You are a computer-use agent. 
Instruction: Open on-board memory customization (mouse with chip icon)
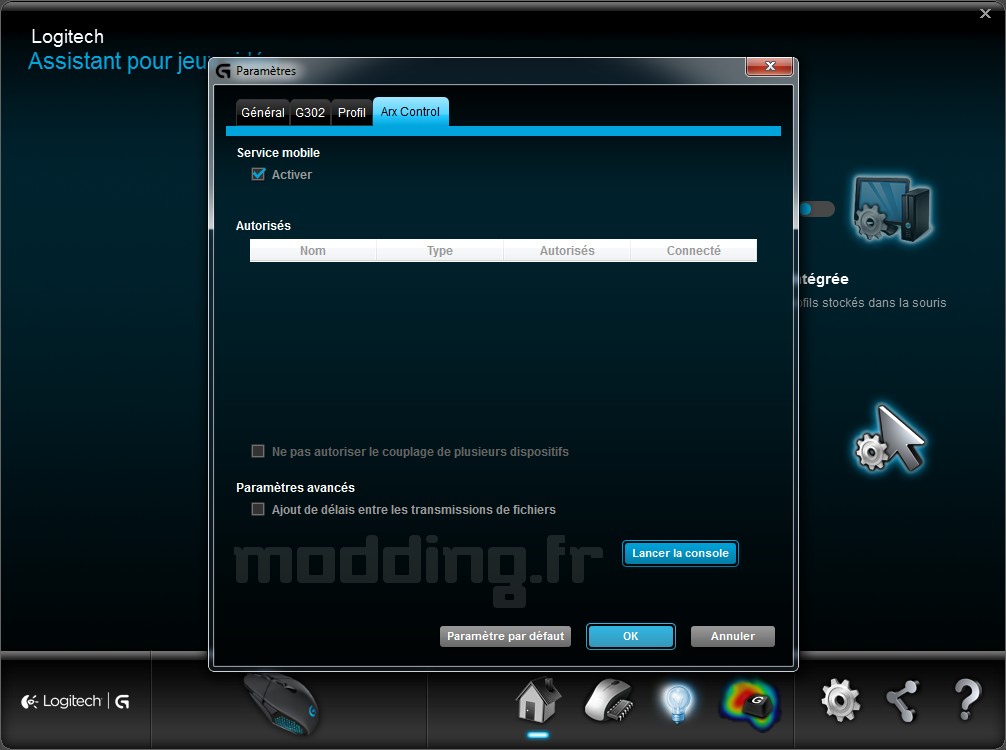click(609, 701)
